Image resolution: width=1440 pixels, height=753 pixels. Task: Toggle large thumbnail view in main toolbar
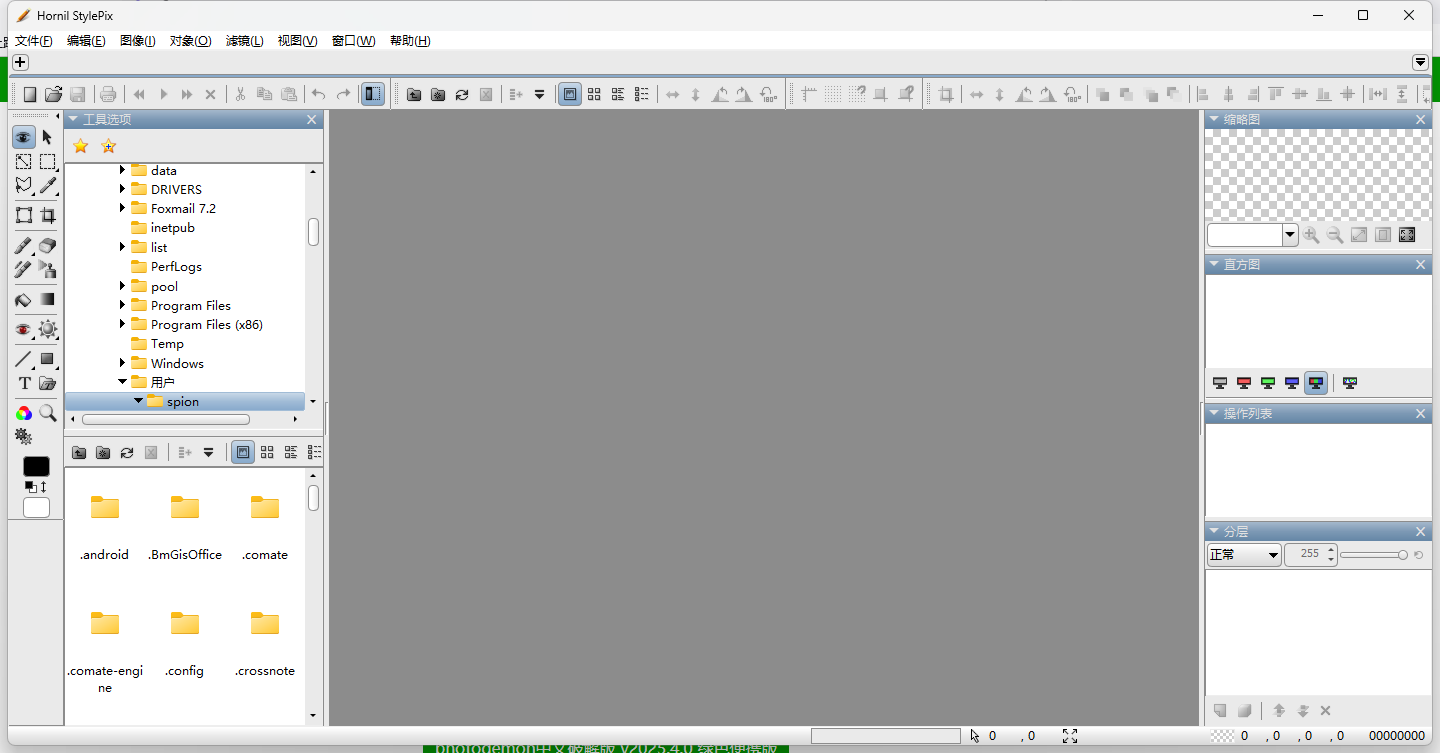pos(570,94)
